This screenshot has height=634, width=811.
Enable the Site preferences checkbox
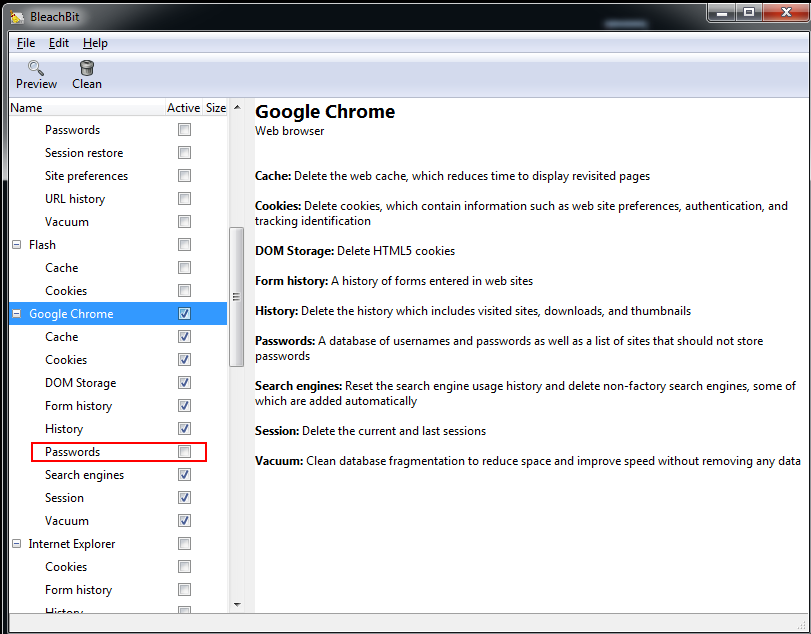(184, 176)
